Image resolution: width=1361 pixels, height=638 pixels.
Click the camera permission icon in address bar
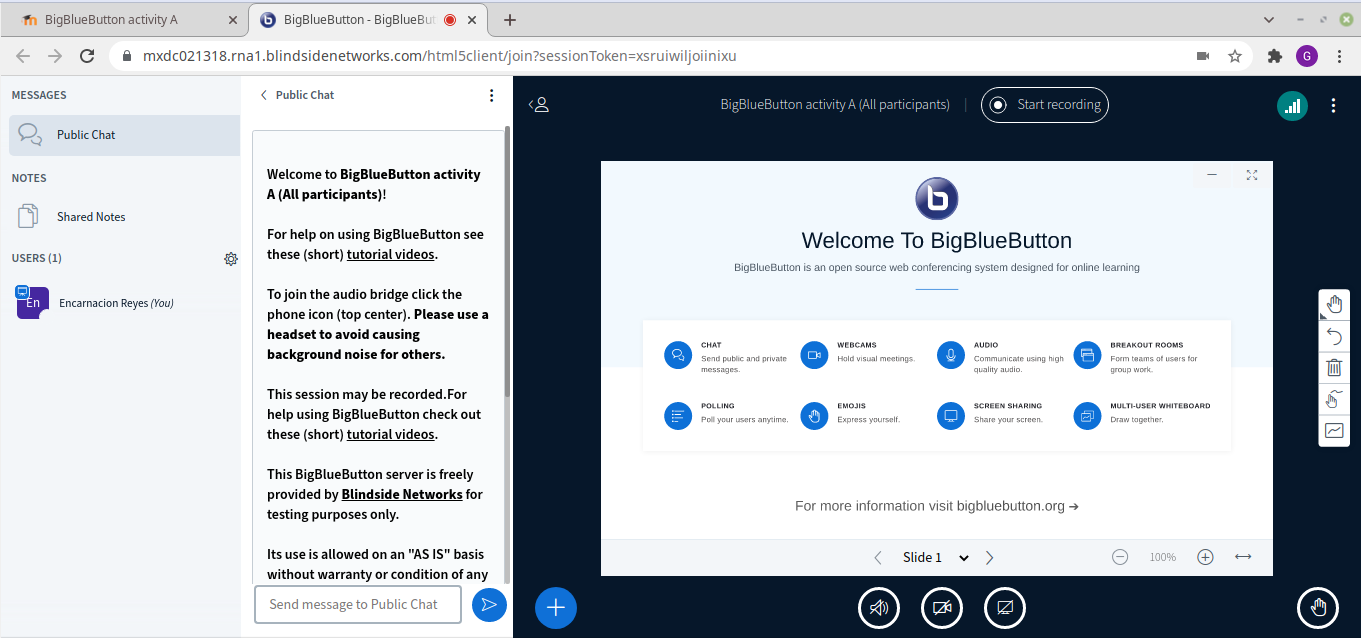[x=1203, y=56]
